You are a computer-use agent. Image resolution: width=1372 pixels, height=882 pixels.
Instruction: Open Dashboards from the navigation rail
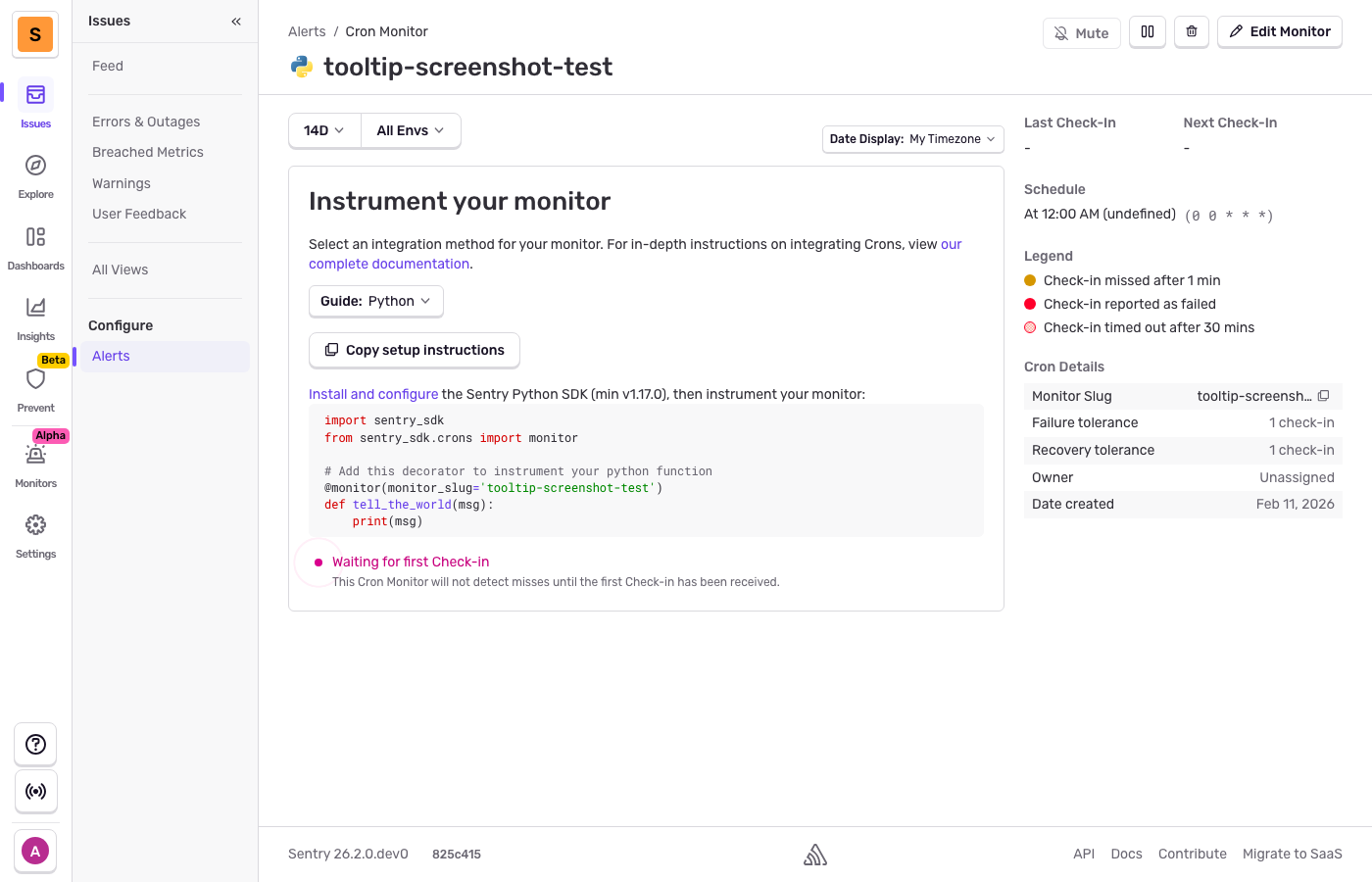pyautogui.click(x=35, y=238)
